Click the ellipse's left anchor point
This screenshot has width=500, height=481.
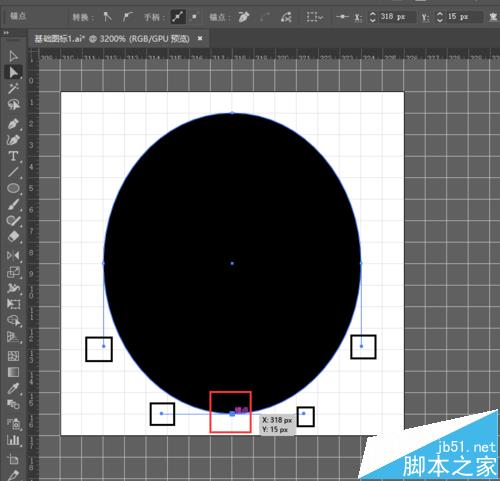103,263
